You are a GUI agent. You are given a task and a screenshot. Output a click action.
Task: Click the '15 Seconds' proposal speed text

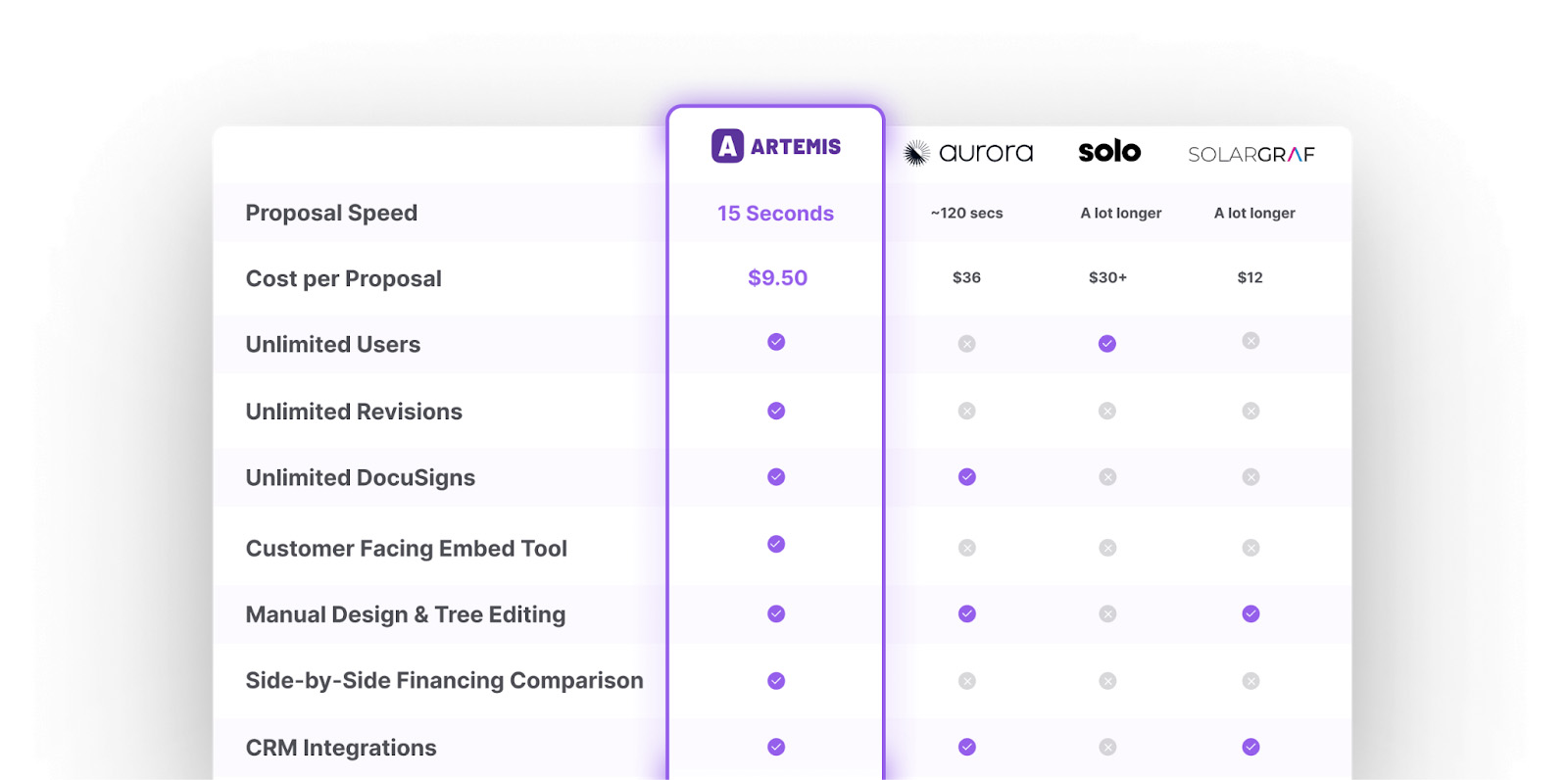[x=775, y=214]
